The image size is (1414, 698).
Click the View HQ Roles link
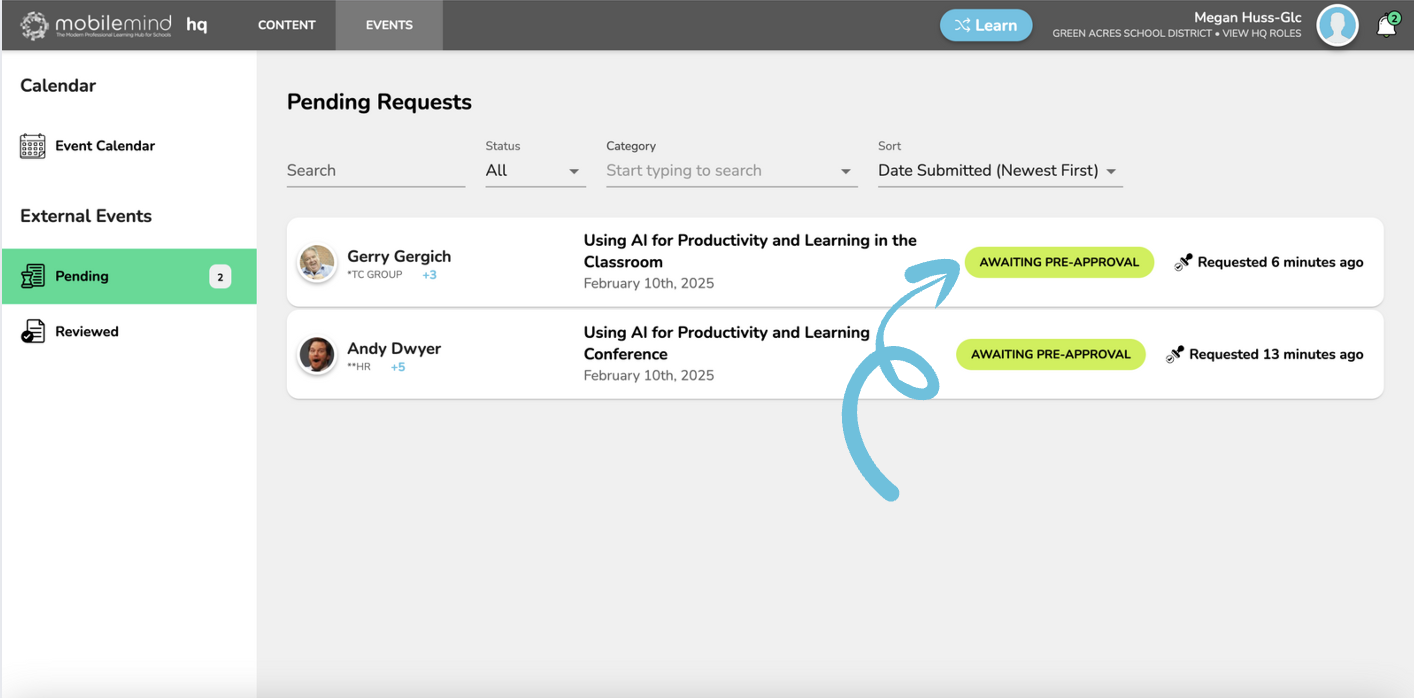click(x=1263, y=34)
